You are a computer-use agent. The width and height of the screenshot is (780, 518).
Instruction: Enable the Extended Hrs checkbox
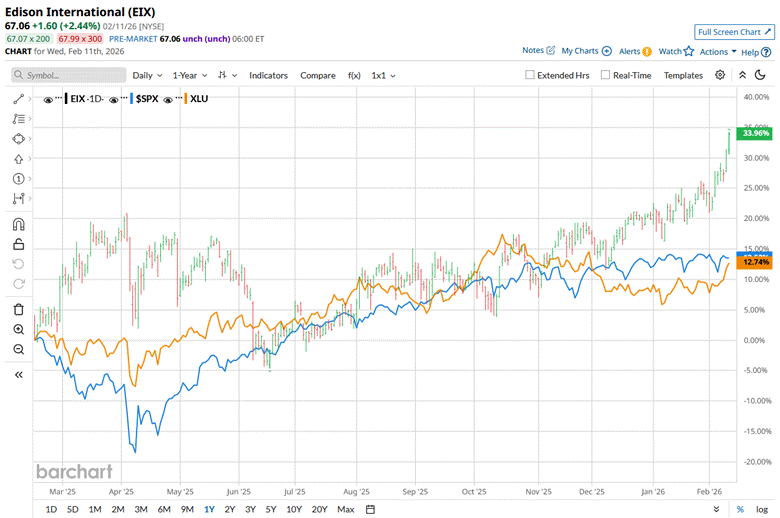tap(531, 75)
